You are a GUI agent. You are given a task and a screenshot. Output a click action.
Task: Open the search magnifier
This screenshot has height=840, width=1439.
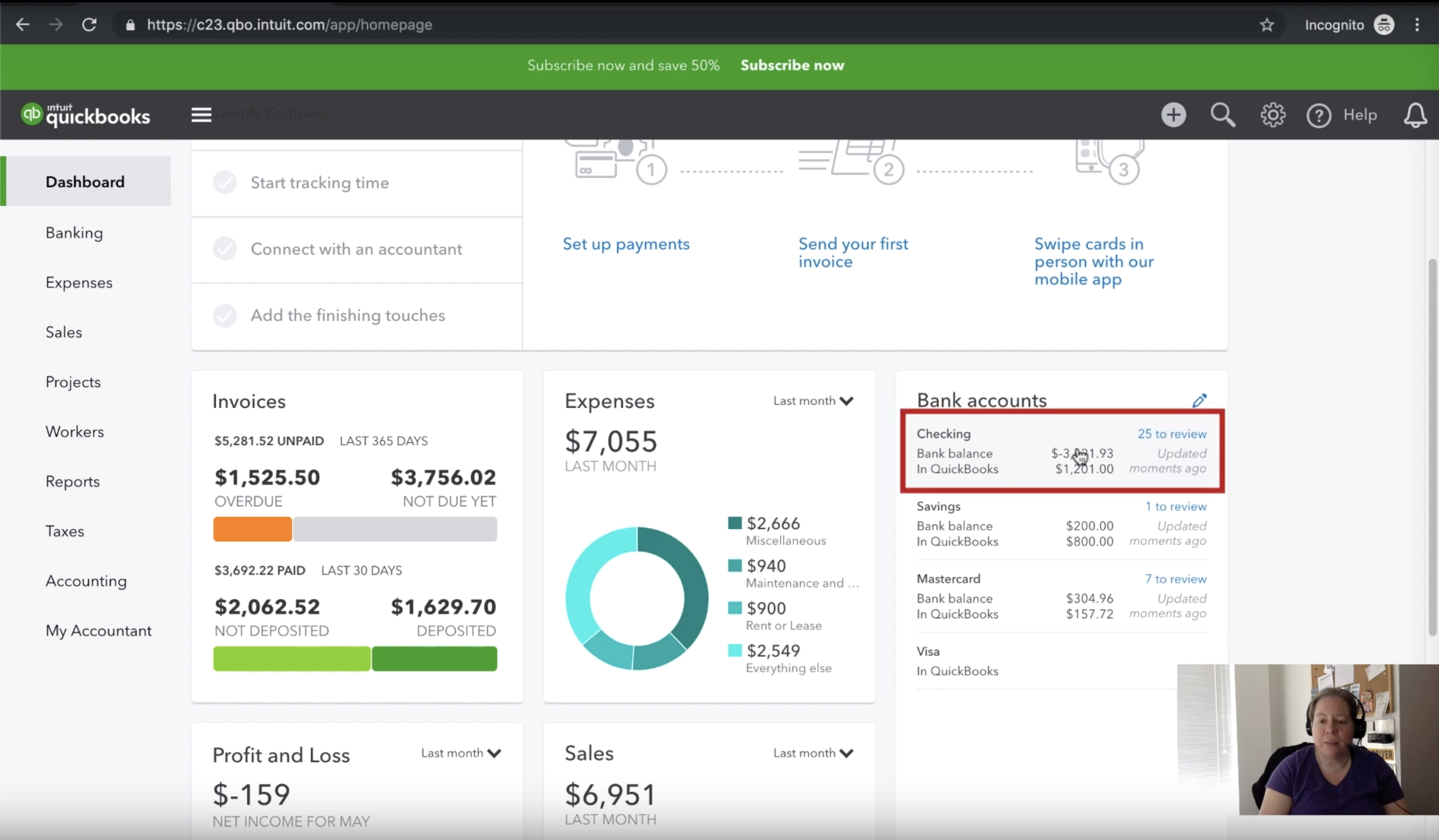click(1223, 115)
